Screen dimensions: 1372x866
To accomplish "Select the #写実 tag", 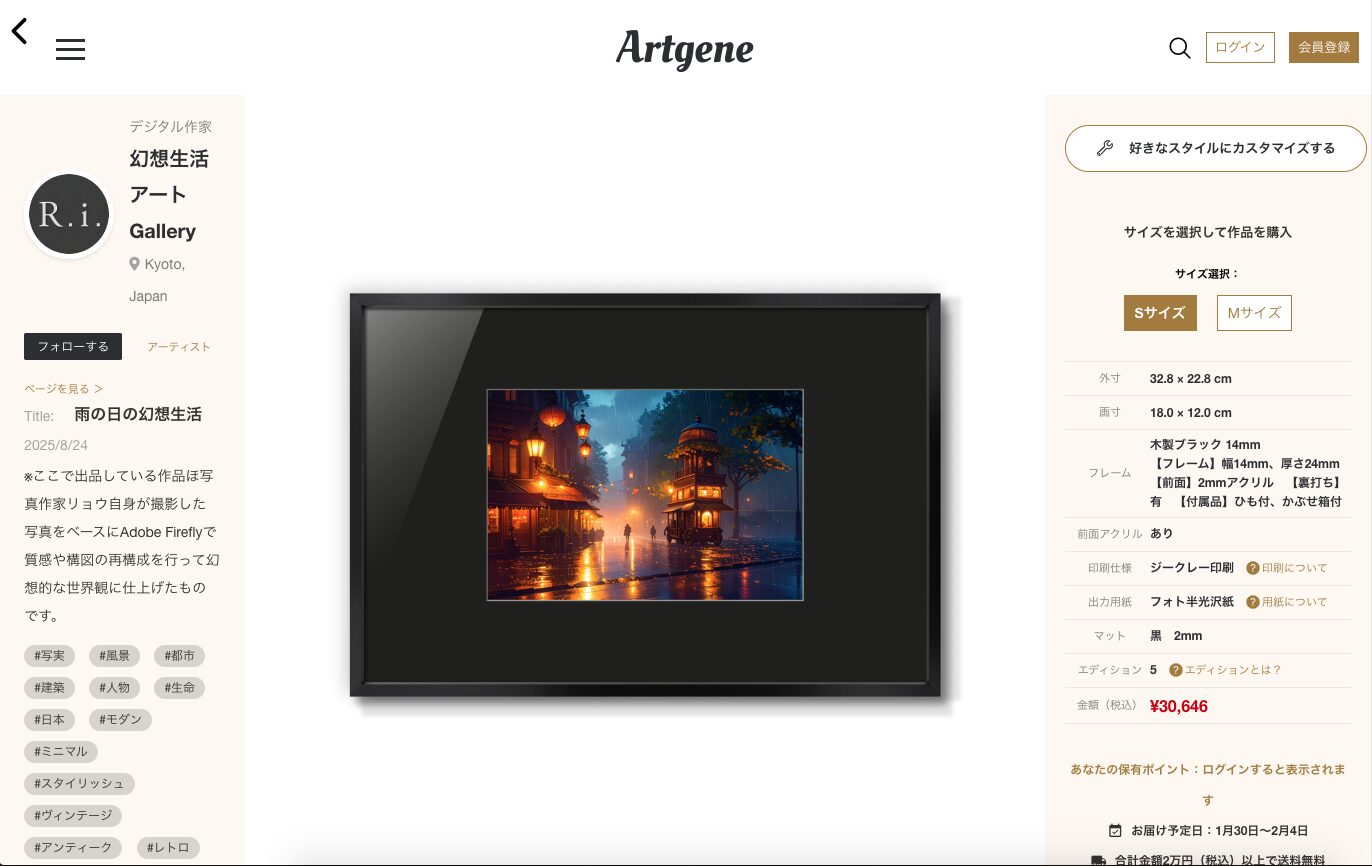I will coord(49,656).
